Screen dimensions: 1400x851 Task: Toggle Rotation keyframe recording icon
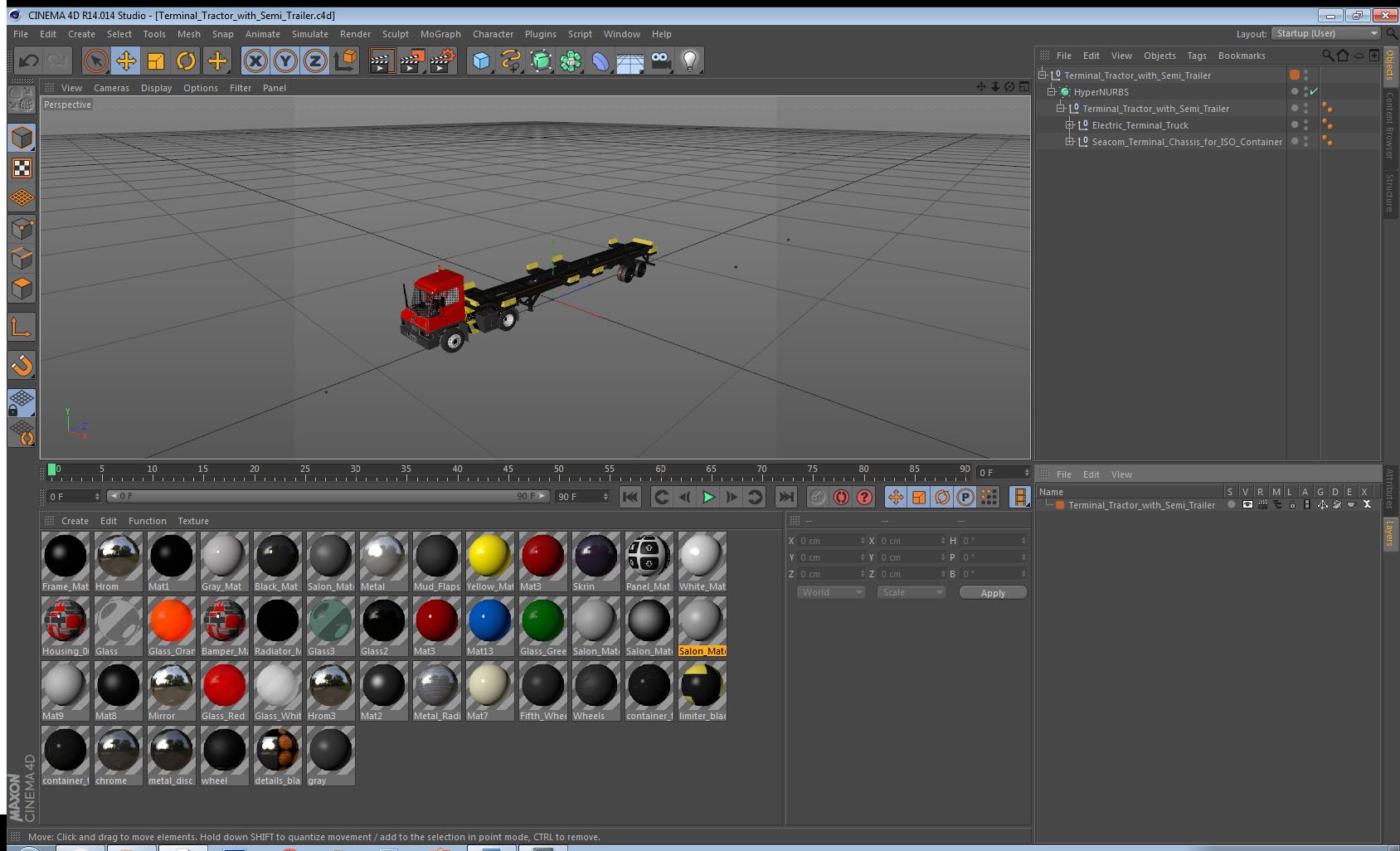point(942,497)
